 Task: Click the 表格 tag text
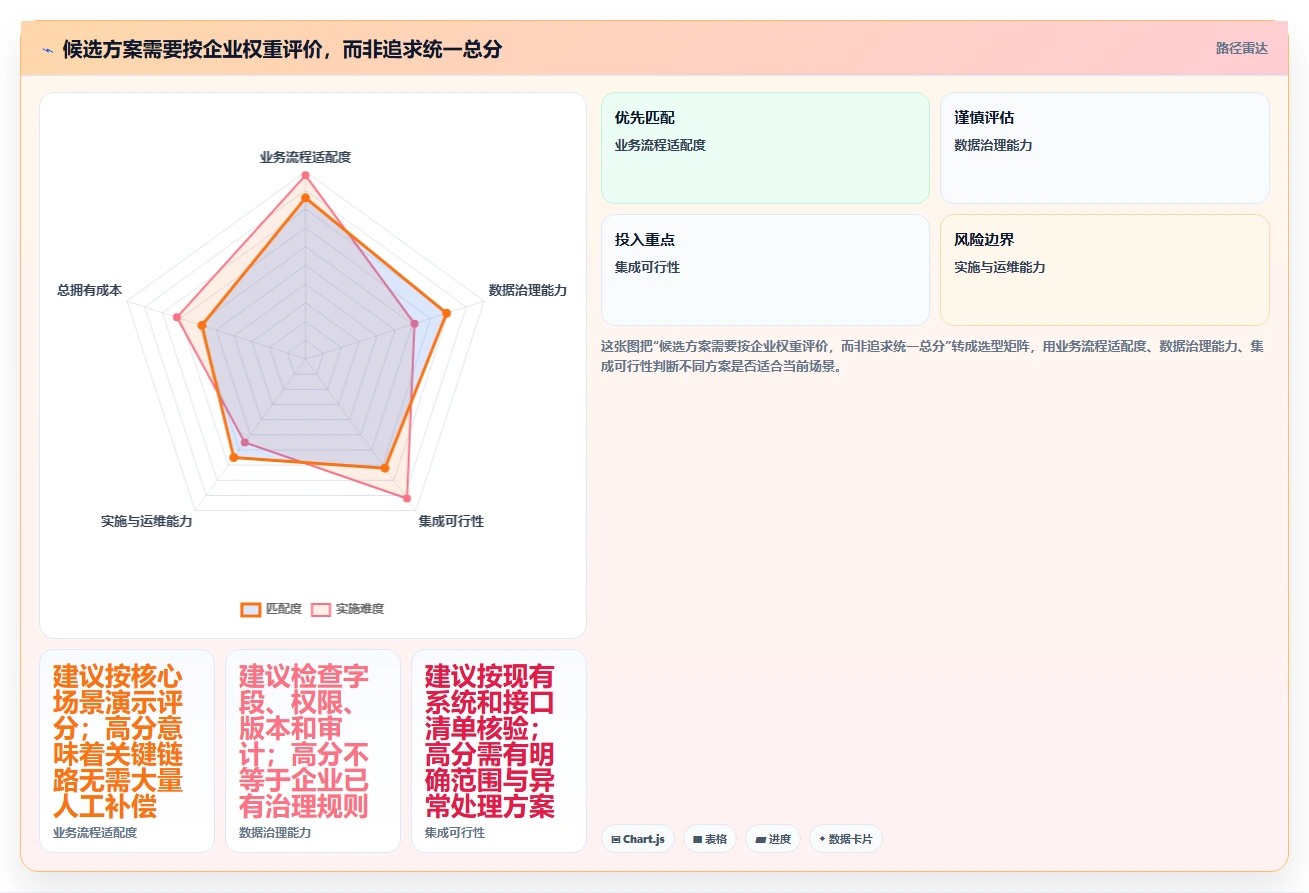point(716,839)
